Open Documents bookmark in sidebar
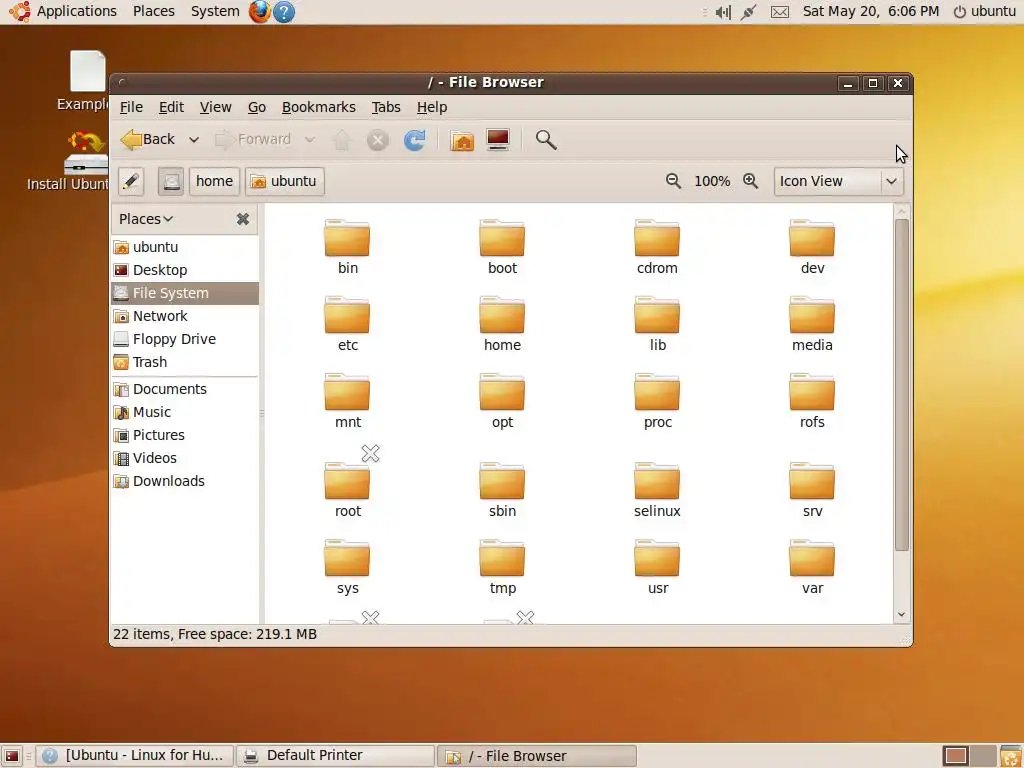 click(185, 389)
